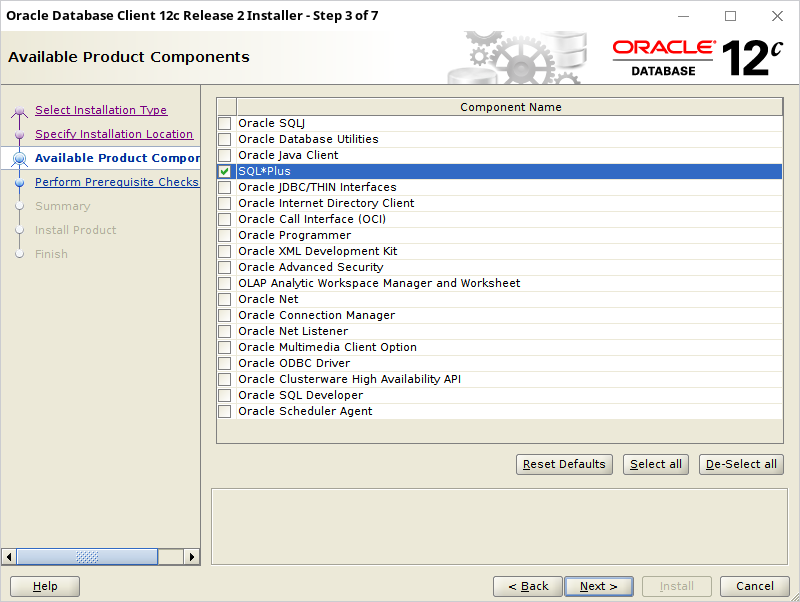Check the Oracle SQLJ checkbox
The height and width of the screenshot is (602, 800).
pyautogui.click(x=224, y=123)
